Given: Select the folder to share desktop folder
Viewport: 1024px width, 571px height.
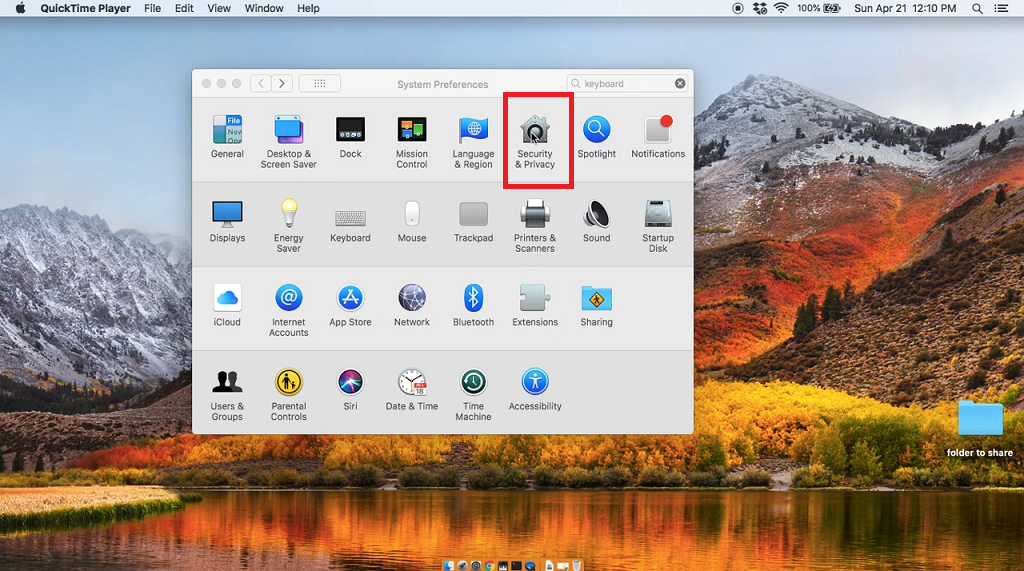Looking at the screenshot, I should point(980,429).
